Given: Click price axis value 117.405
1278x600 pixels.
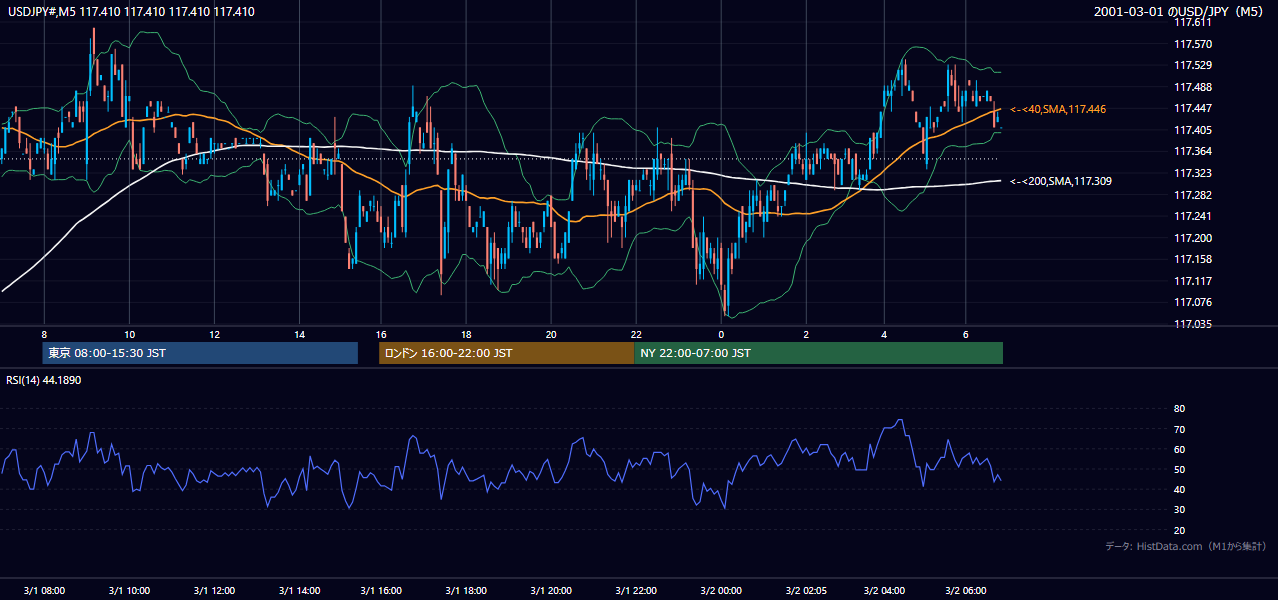Looking at the screenshot, I should [1192, 130].
